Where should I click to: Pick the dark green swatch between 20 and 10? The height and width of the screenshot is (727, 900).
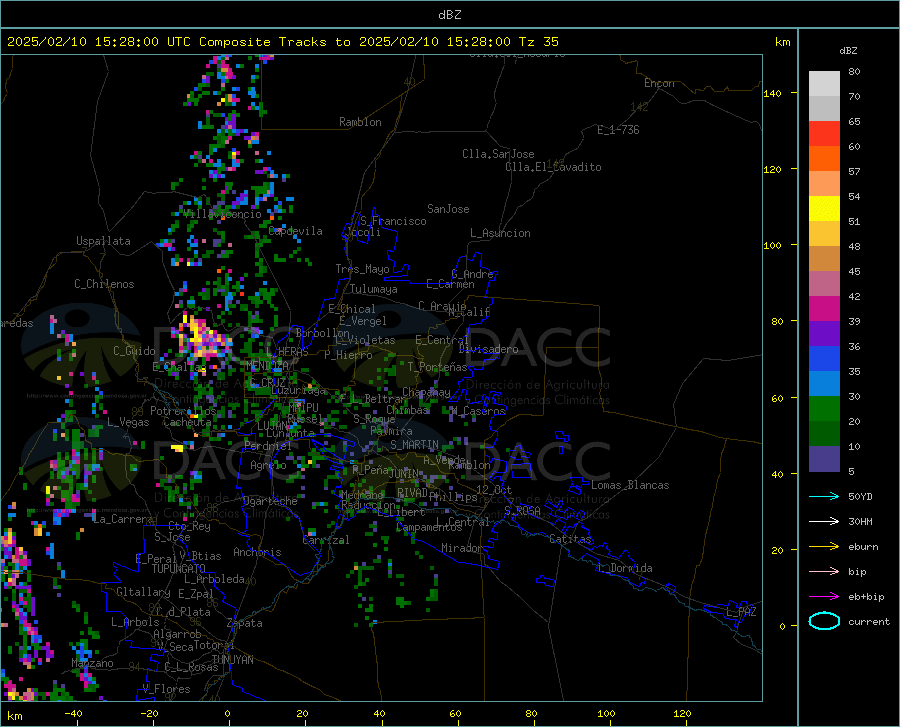point(824,434)
